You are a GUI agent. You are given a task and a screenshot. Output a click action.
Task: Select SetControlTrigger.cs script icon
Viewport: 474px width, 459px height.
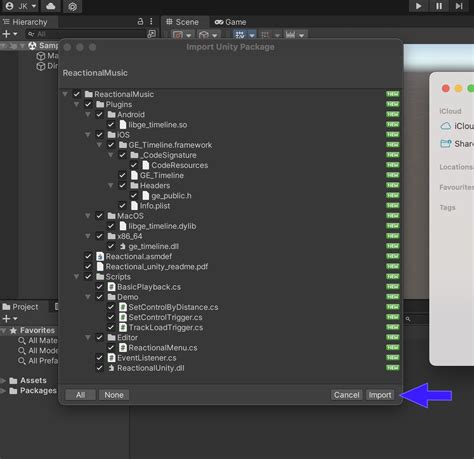pos(123,317)
